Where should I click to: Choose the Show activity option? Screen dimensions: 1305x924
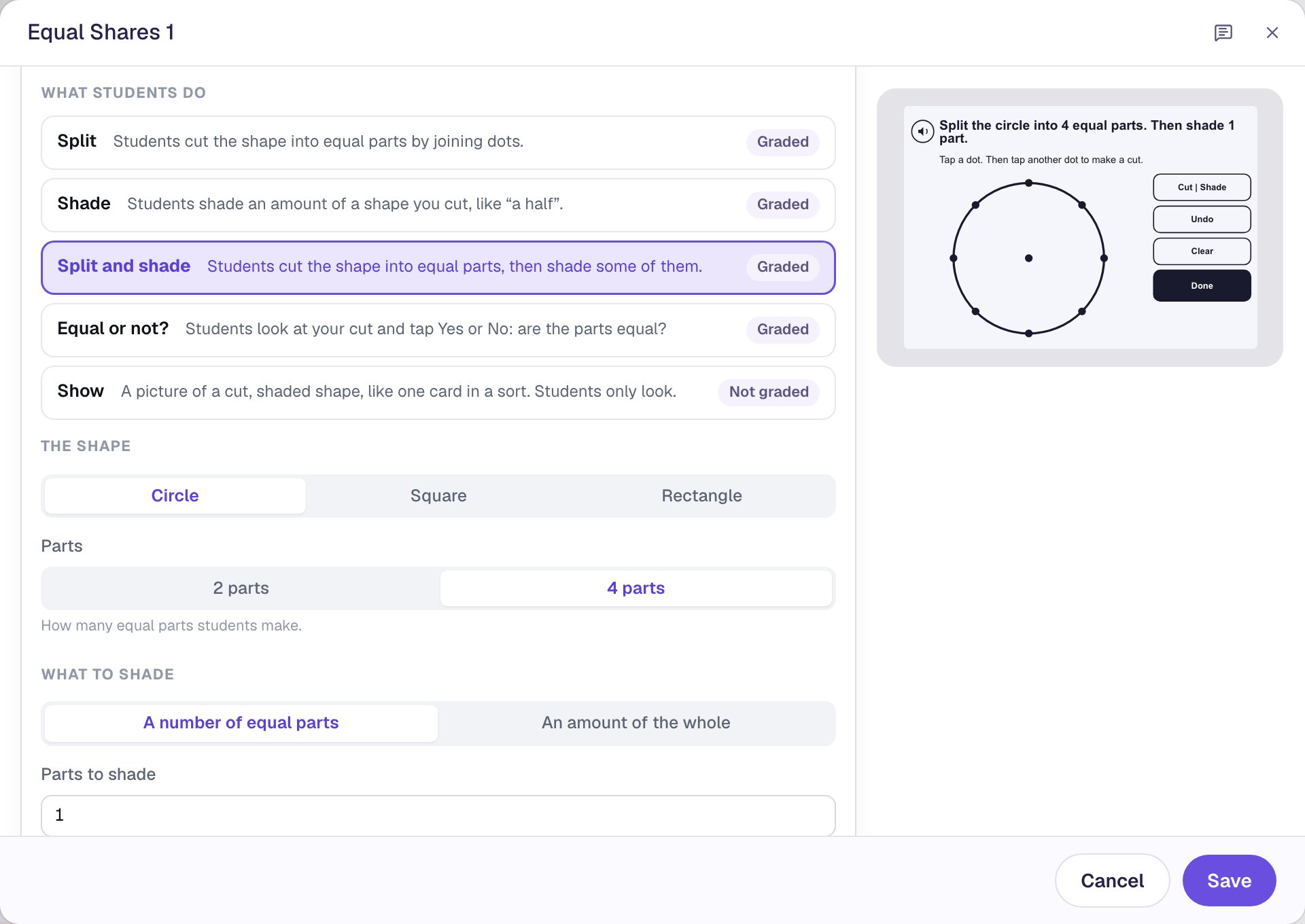coord(438,392)
